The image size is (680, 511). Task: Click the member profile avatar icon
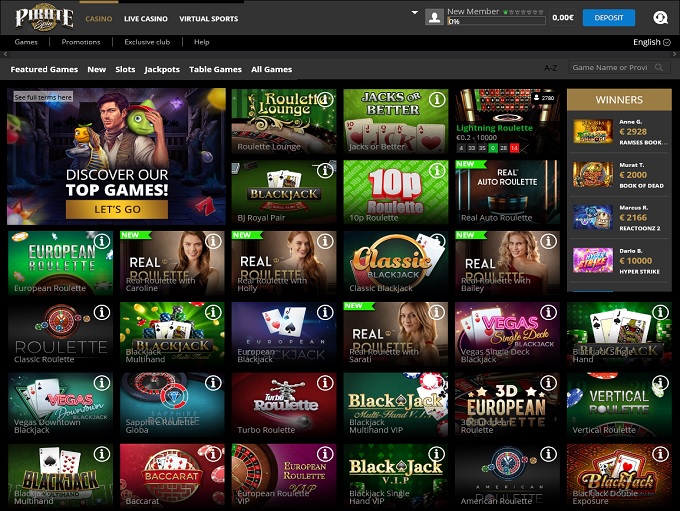pyautogui.click(x=434, y=17)
